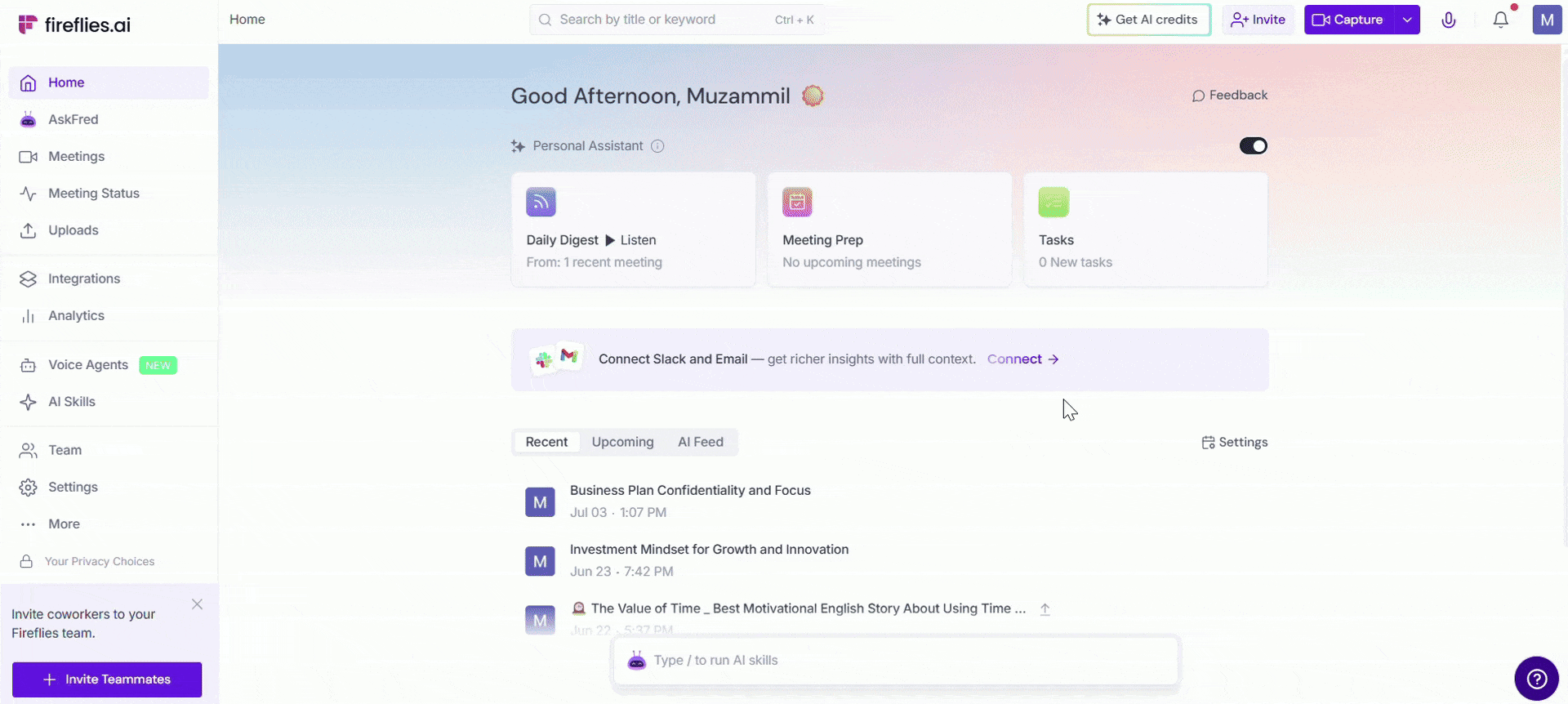Click the Voice Agents robot icon
The width and height of the screenshot is (1568, 704).
tap(28, 365)
